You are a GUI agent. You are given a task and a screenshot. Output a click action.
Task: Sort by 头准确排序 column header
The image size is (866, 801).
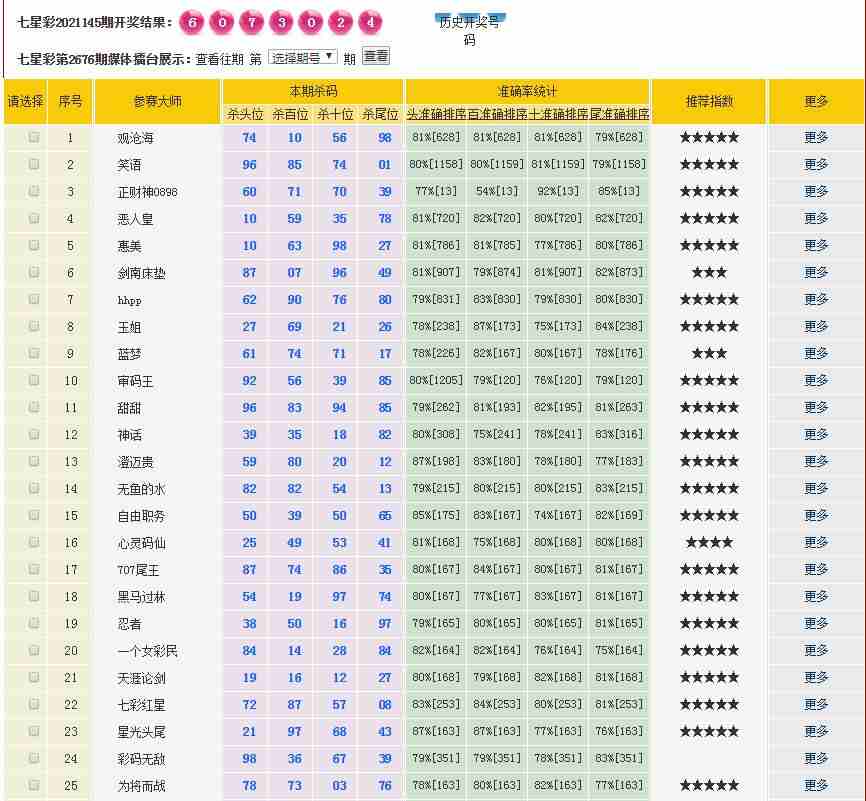tap(436, 114)
